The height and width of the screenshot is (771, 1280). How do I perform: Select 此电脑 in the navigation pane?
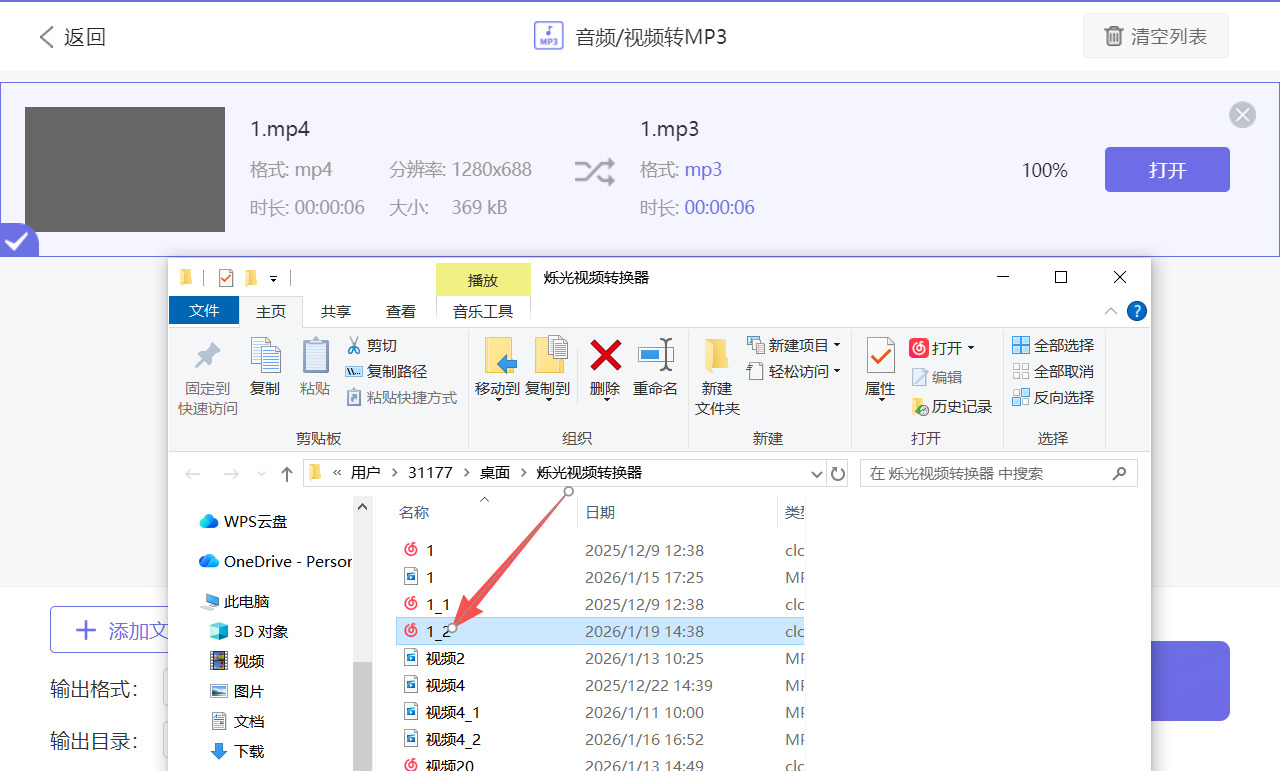pyautogui.click(x=235, y=601)
